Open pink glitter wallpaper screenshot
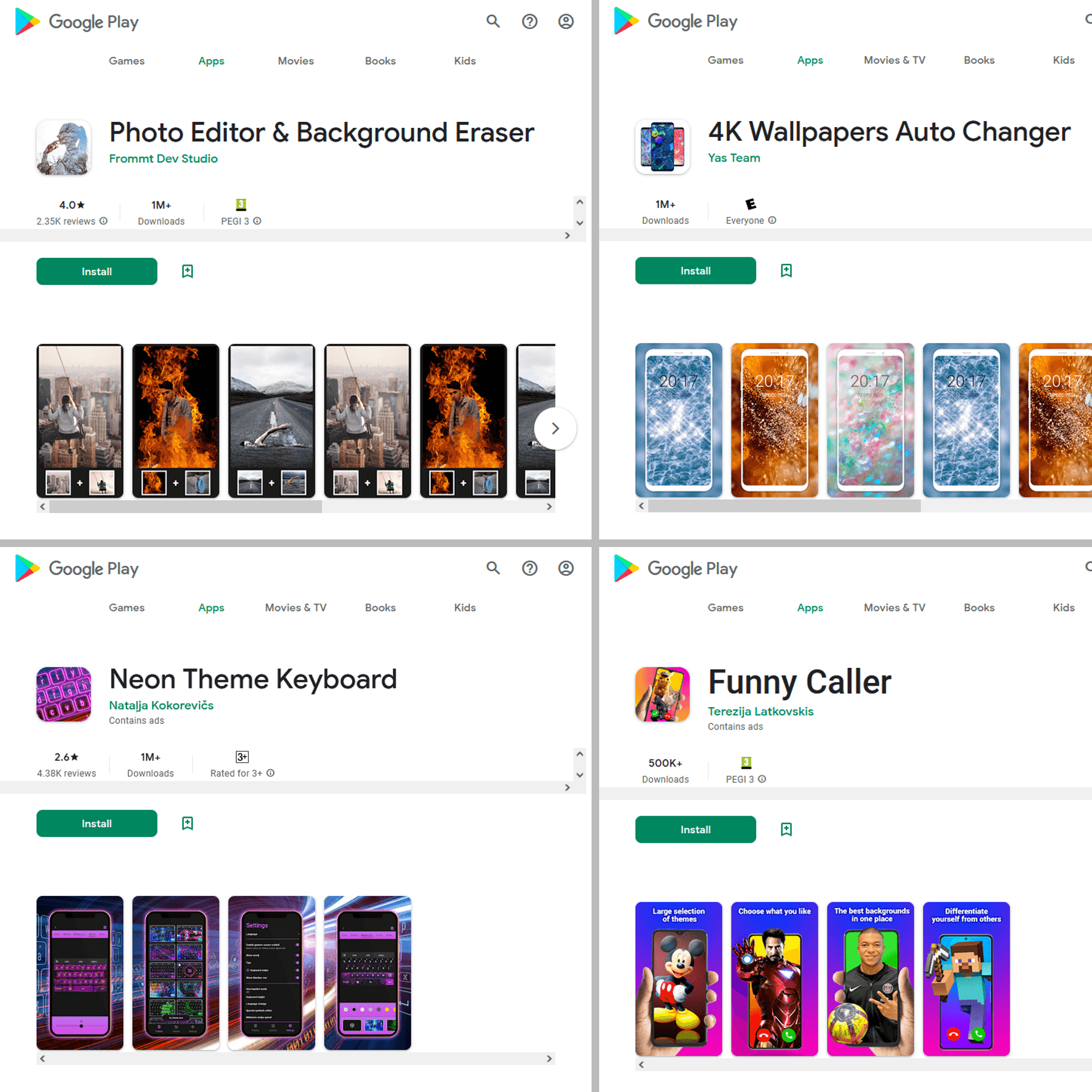 [870, 420]
